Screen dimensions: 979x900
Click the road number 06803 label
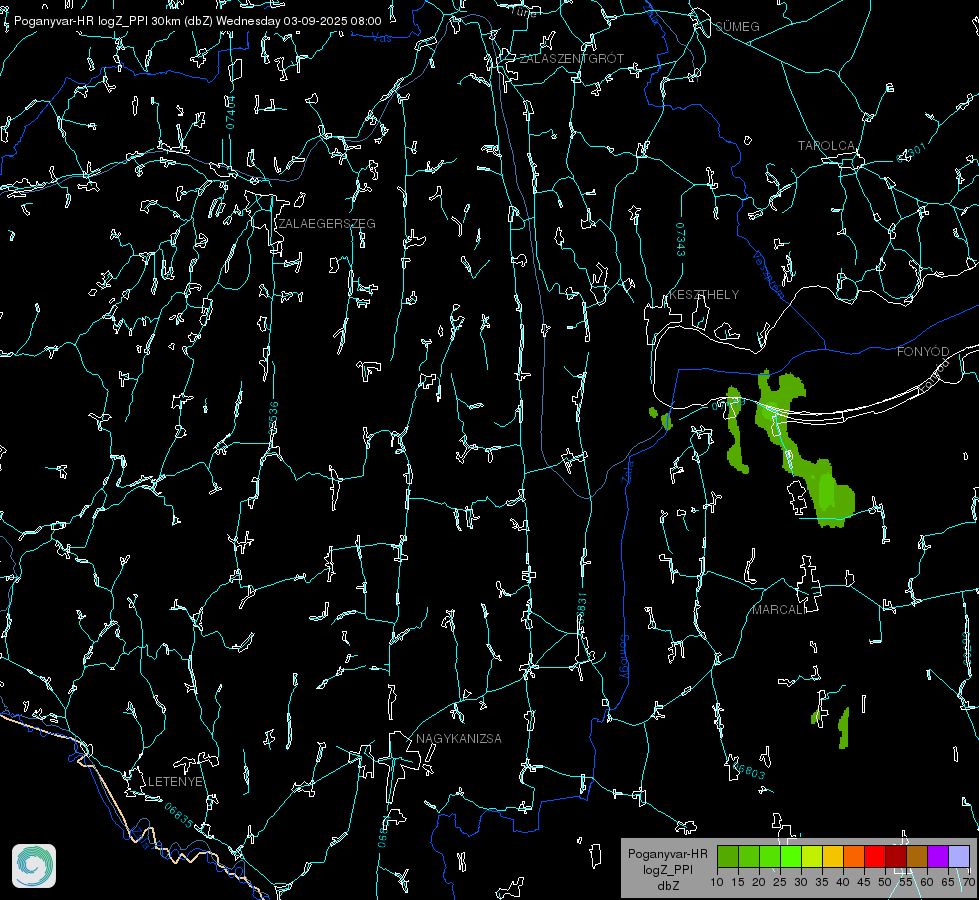[749, 771]
